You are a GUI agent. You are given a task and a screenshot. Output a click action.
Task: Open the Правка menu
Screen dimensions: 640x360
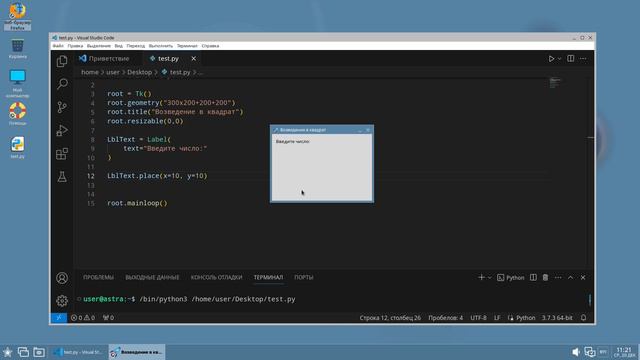[x=75, y=46]
